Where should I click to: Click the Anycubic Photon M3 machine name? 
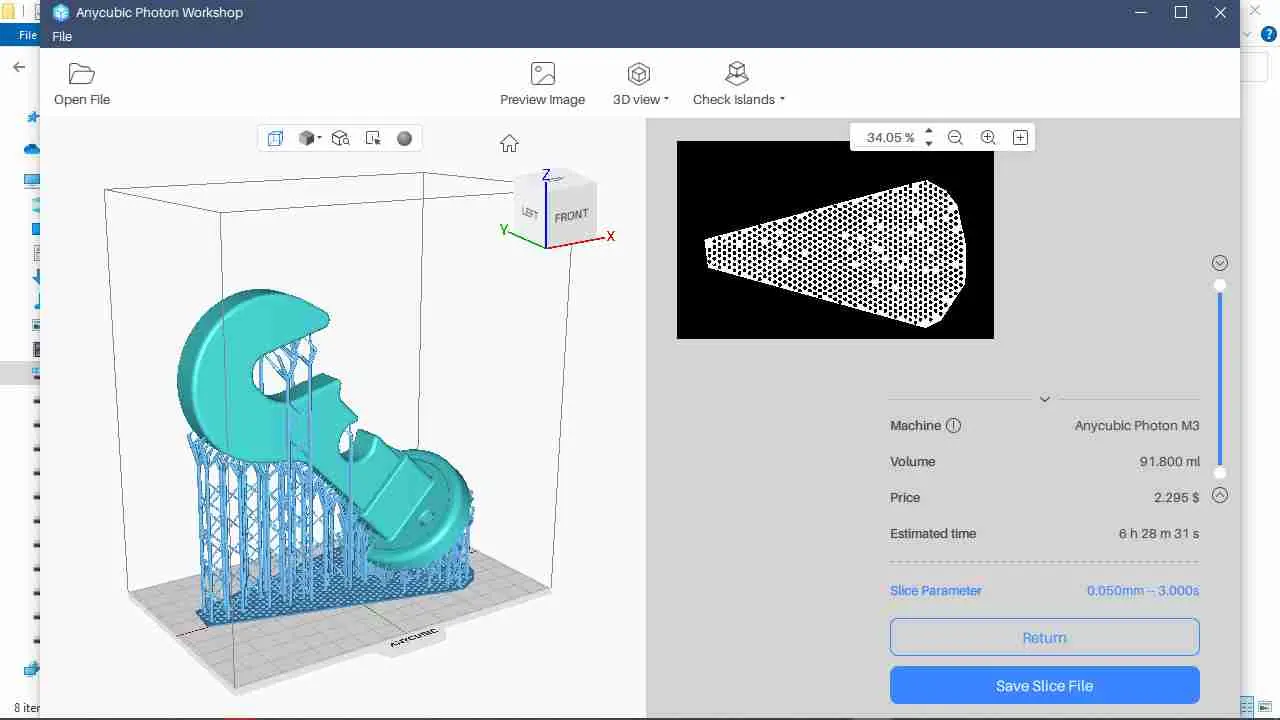pos(1137,425)
